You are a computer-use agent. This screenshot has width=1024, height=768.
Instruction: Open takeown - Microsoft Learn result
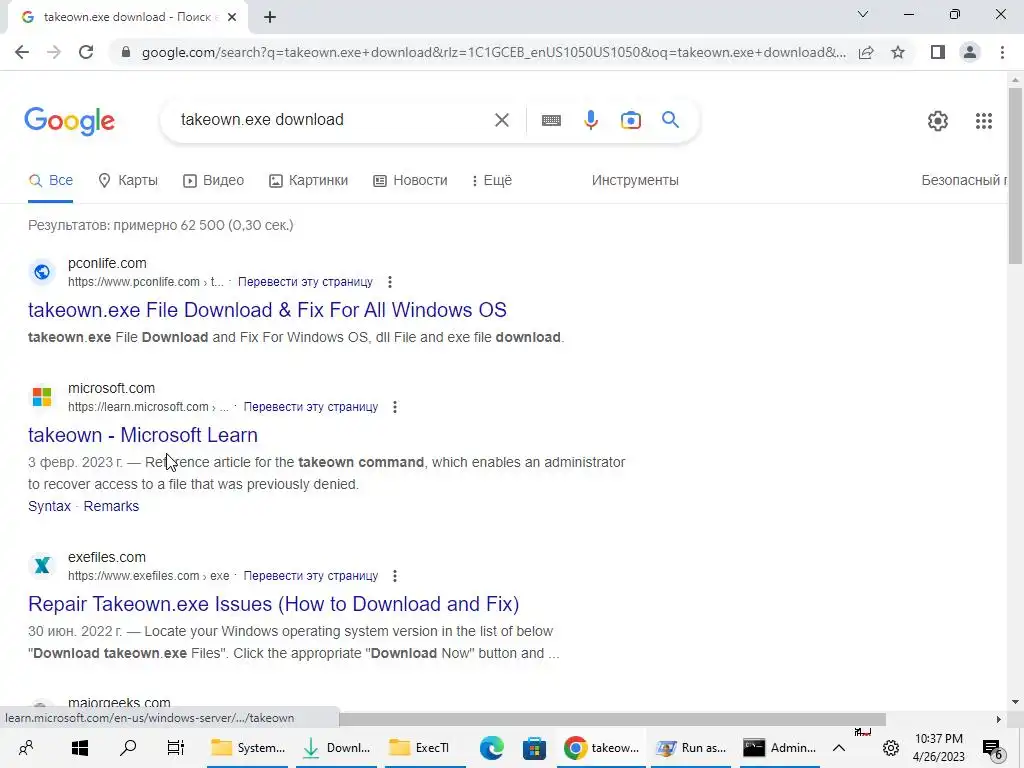[x=143, y=435]
